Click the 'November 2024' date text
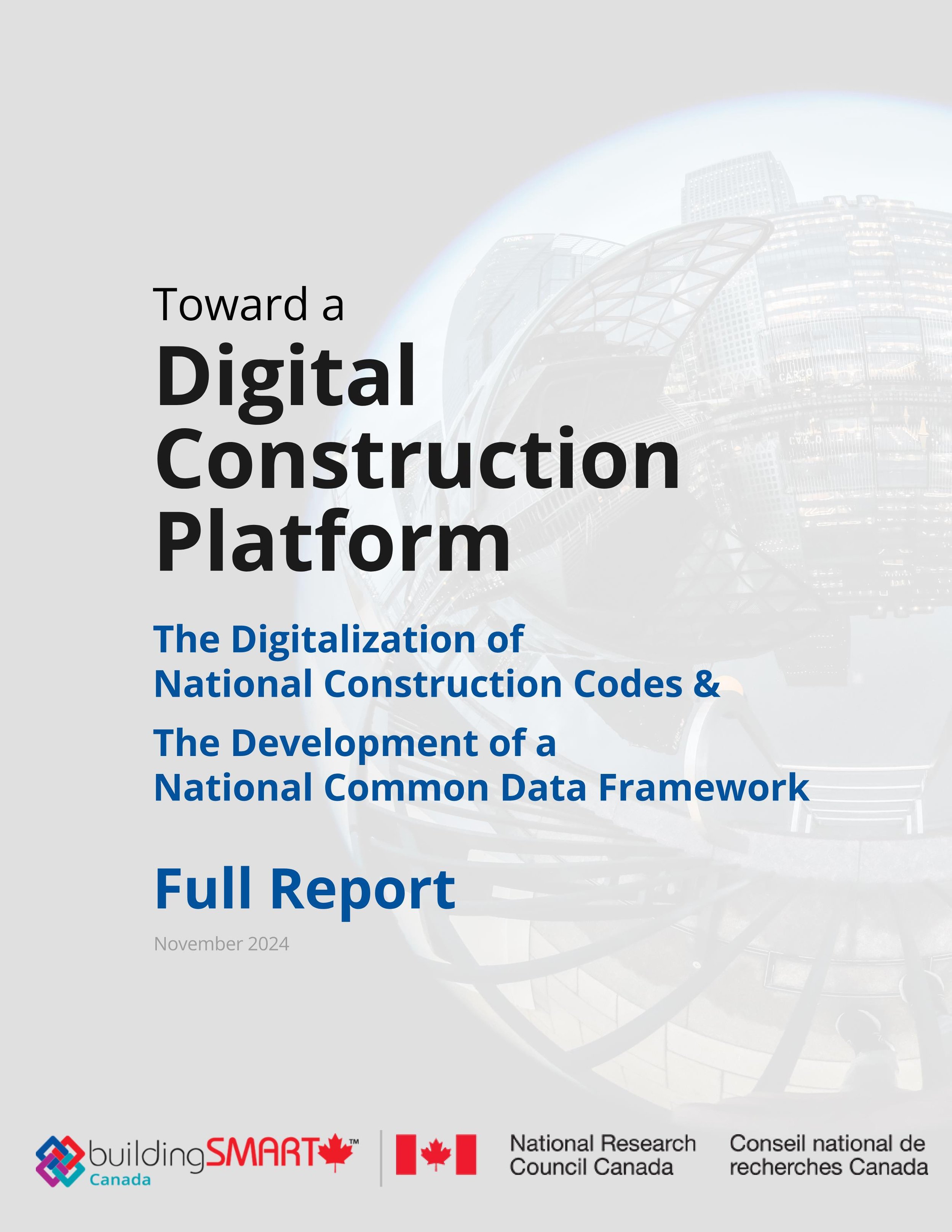The width and height of the screenshot is (952, 1232). pyautogui.click(x=221, y=944)
